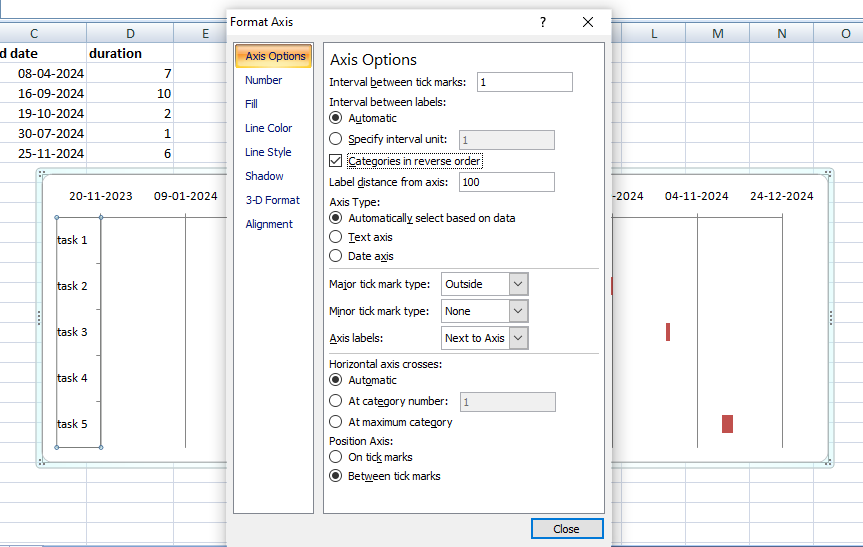Click the 20-11-2023 chart axis label
This screenshot has width=863, height=547.
tap(101, 196)
